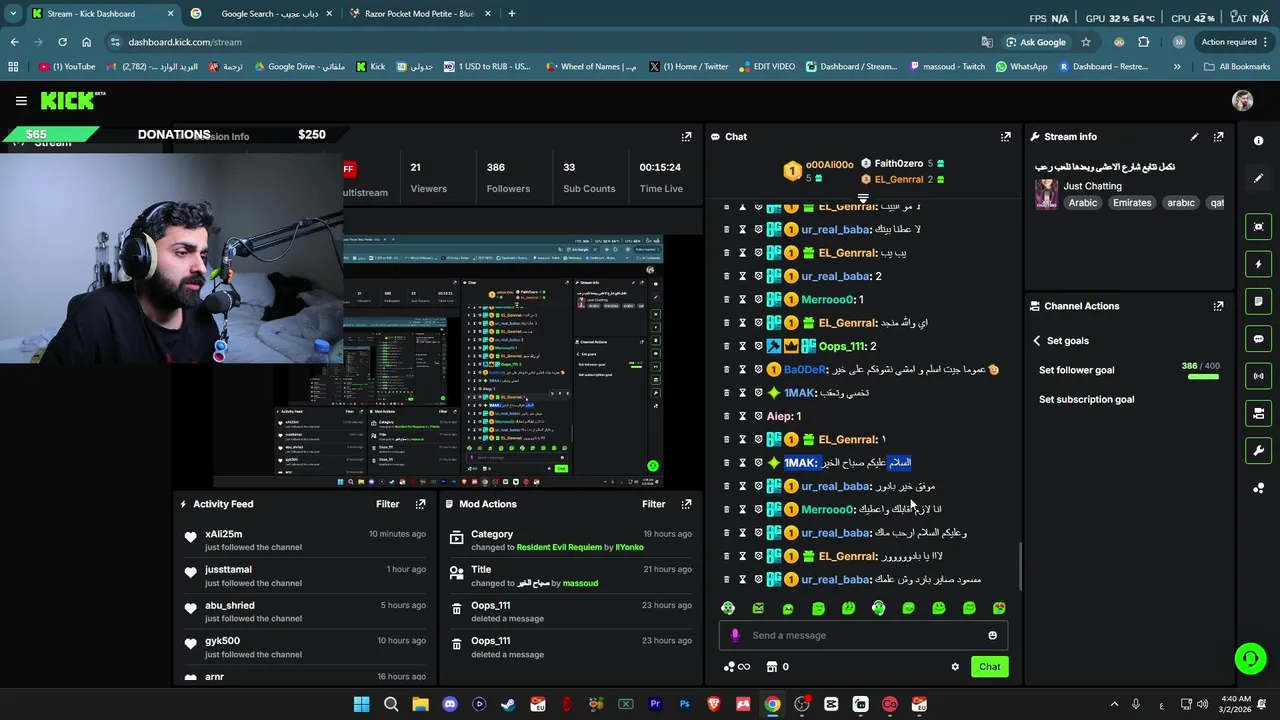
Task: Select Set subscription goal
Action: point(1086,400)
